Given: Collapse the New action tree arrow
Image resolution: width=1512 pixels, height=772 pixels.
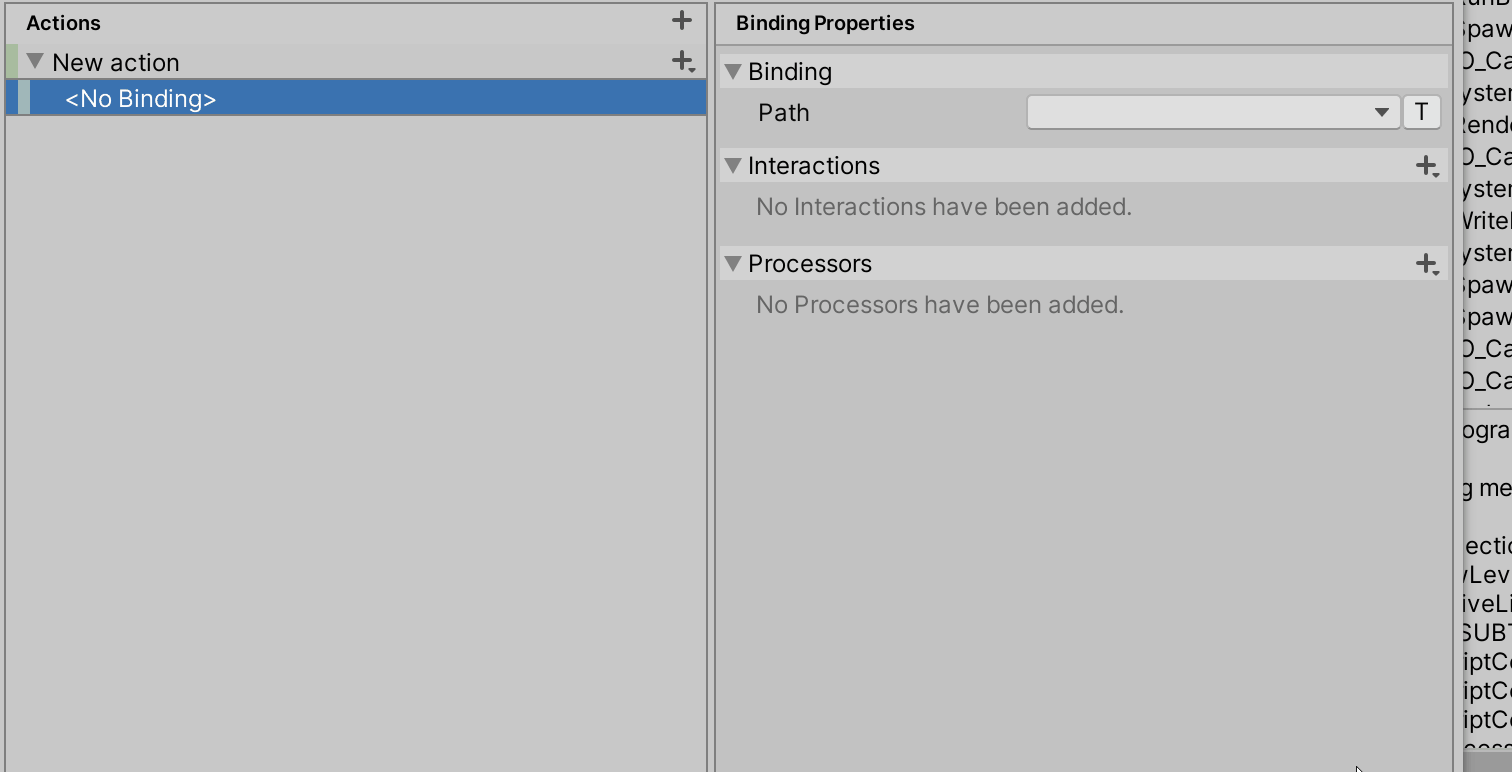Looking at the screenshot, I should 35,62.
